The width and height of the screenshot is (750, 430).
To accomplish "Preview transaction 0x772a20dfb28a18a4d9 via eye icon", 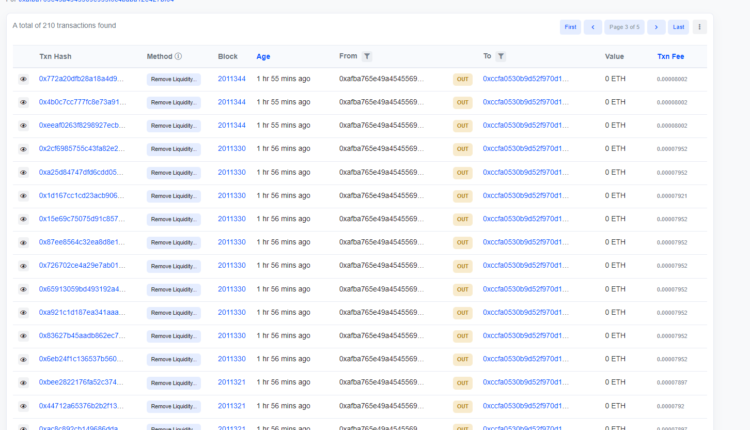I will (23, 78).
